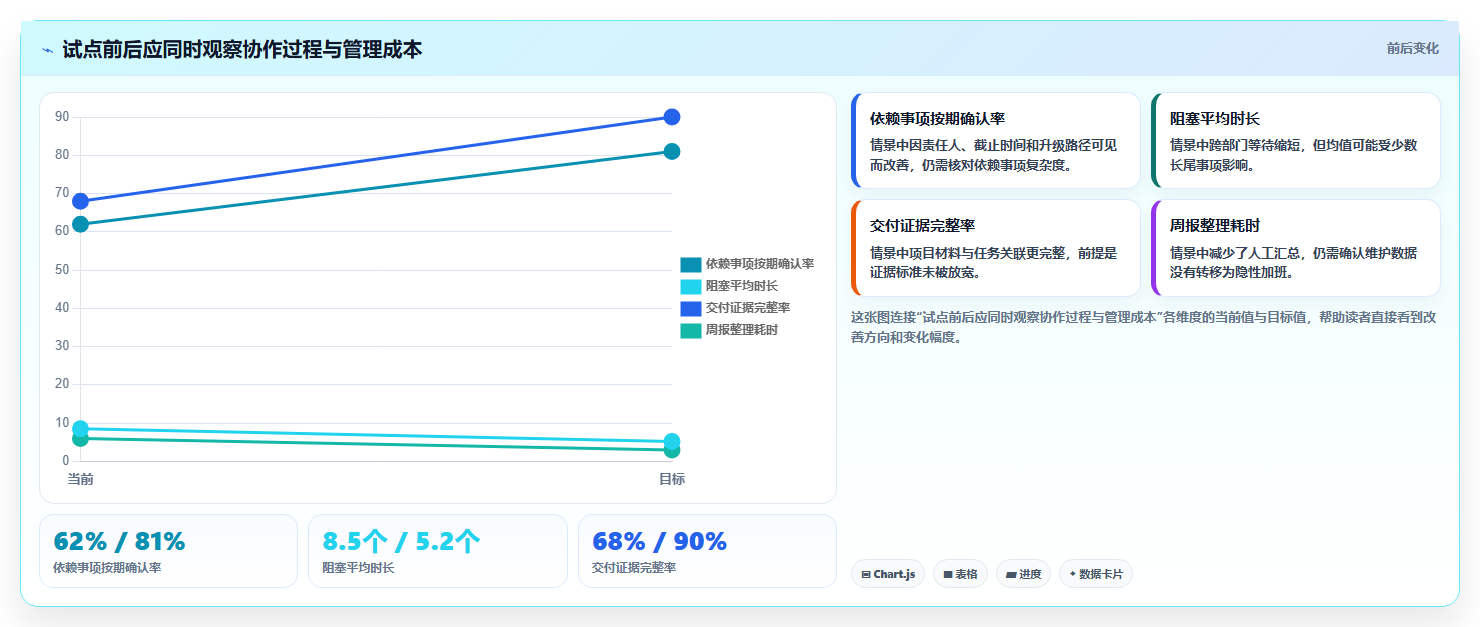Open the 交付证据完整率 description card
The height and width of the screenshot is (627, 1480).
996,248
